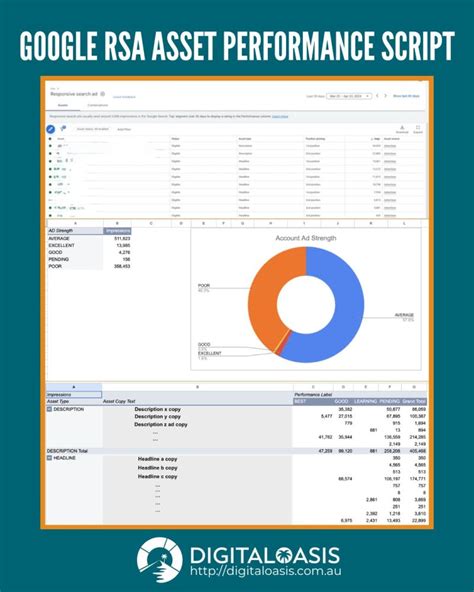474x592 pixels.
Task: Go to previous date range arrow
Action: 377,96
